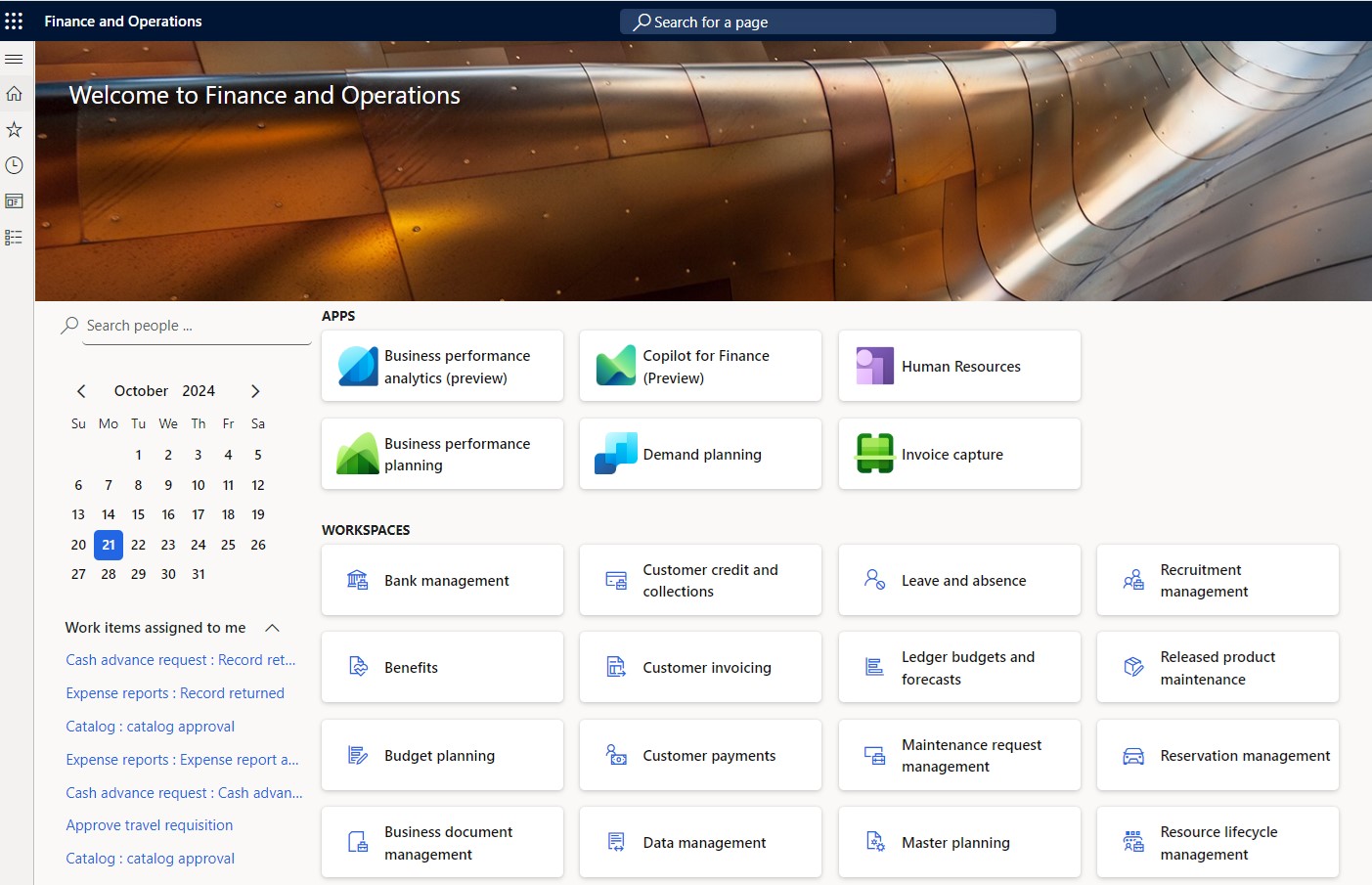
Task: Click the Customer payments icon
Action: click(x=616, y=755)
